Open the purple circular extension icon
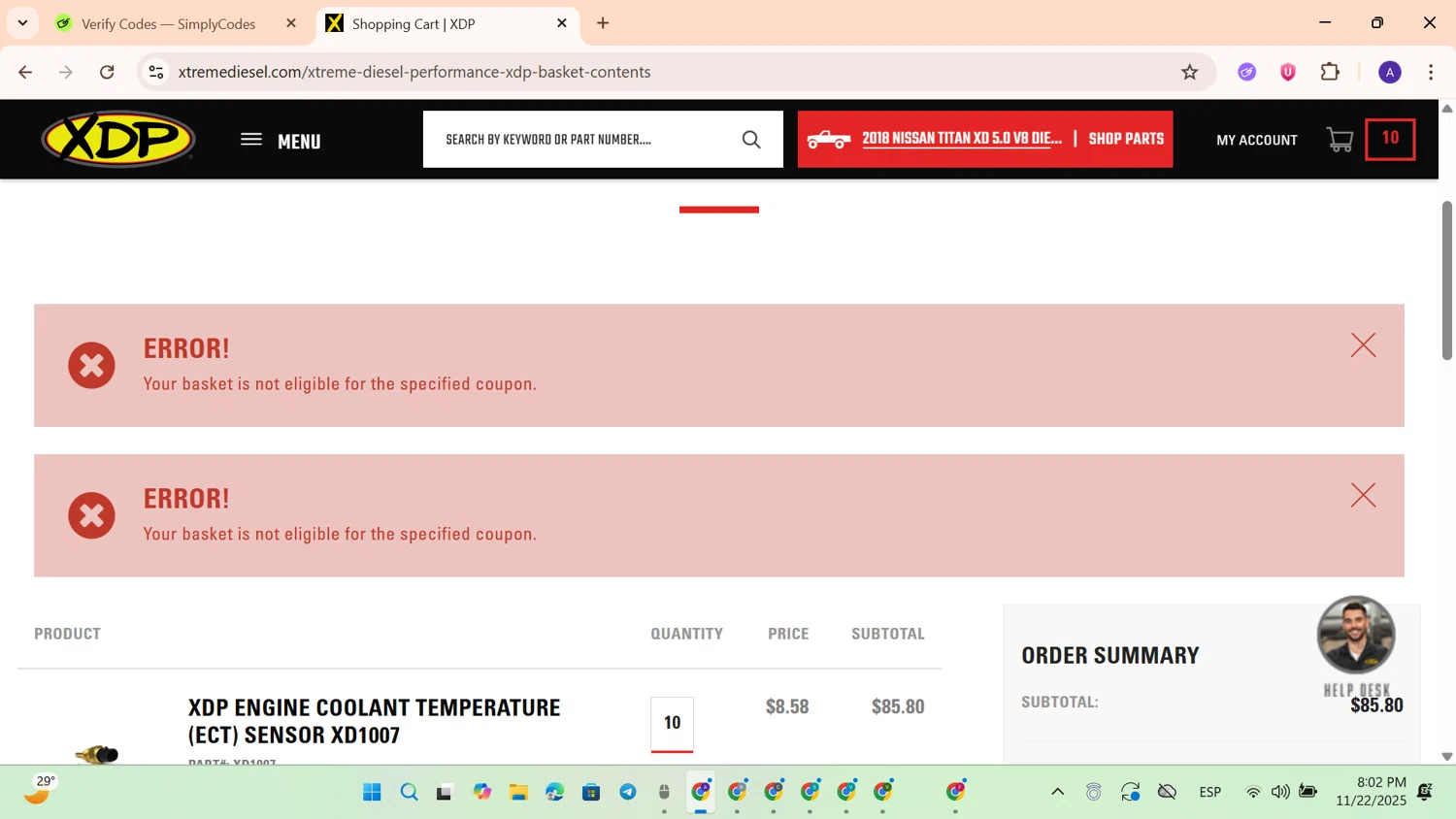1456x819 pixels. (1247, 72)
